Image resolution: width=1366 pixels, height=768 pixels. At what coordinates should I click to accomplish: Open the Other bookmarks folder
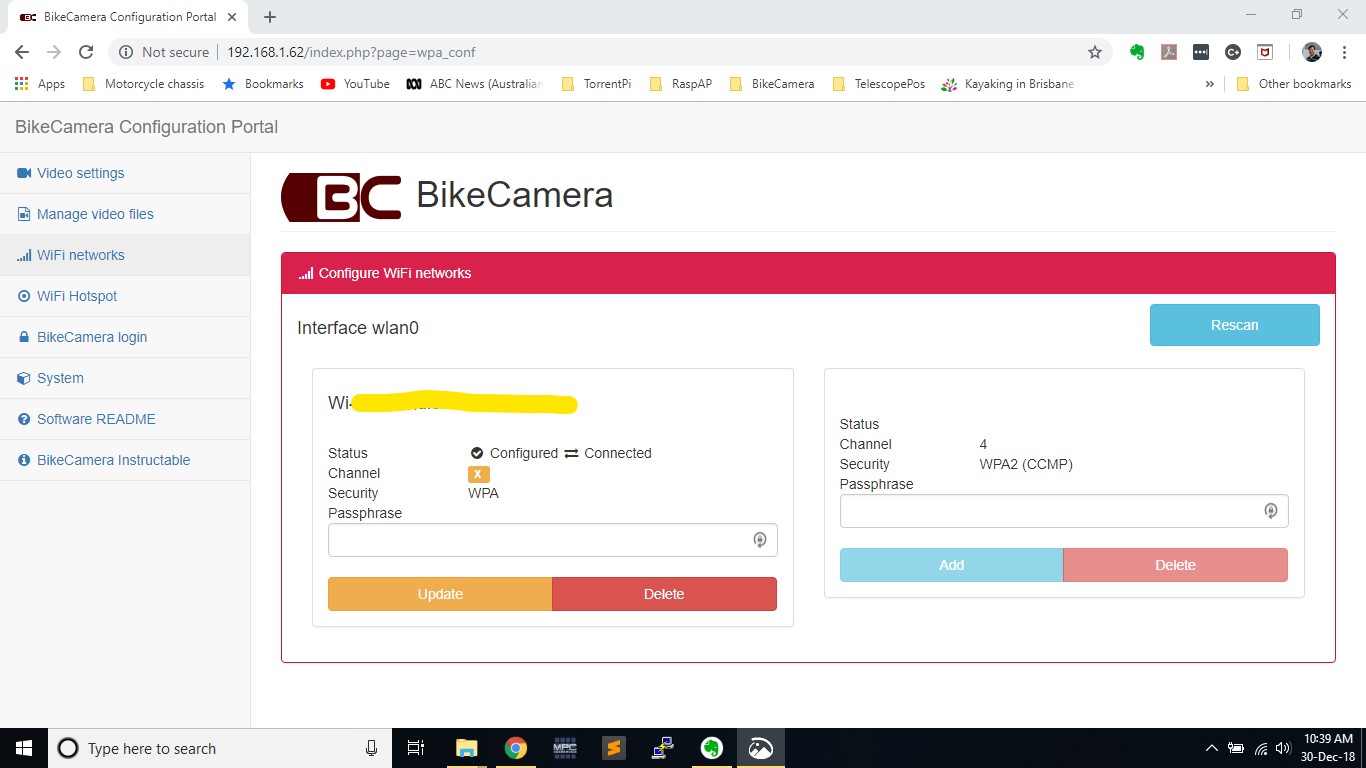[x=1294, y=84]
